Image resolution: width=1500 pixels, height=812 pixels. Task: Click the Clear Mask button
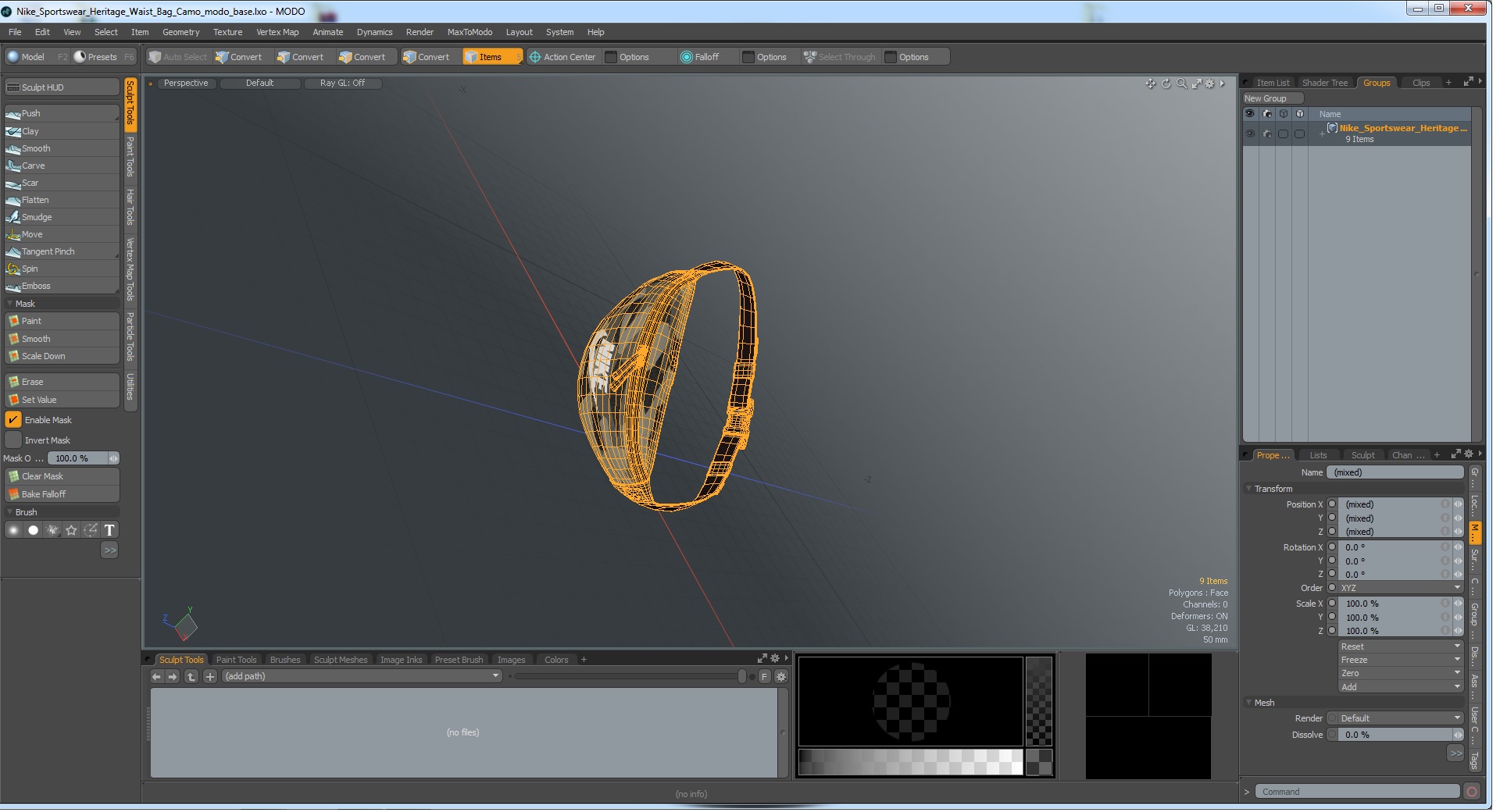point(62,477)
